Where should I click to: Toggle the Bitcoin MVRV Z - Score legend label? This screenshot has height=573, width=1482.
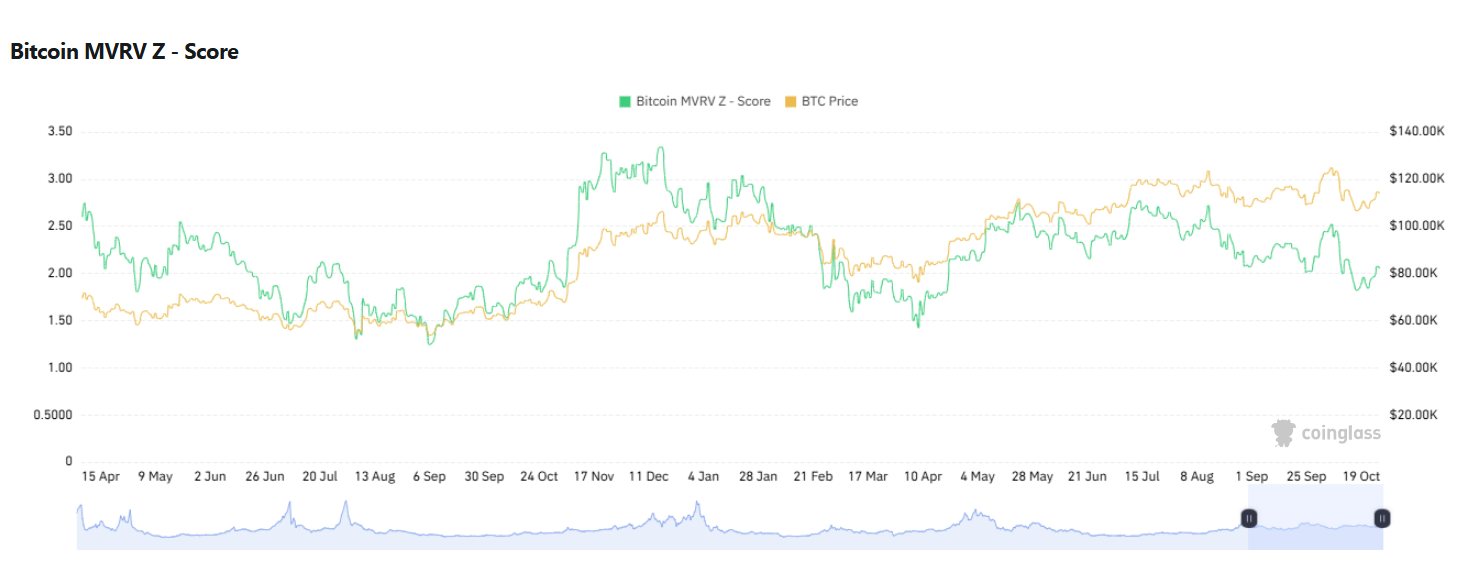tap(703, 101)
